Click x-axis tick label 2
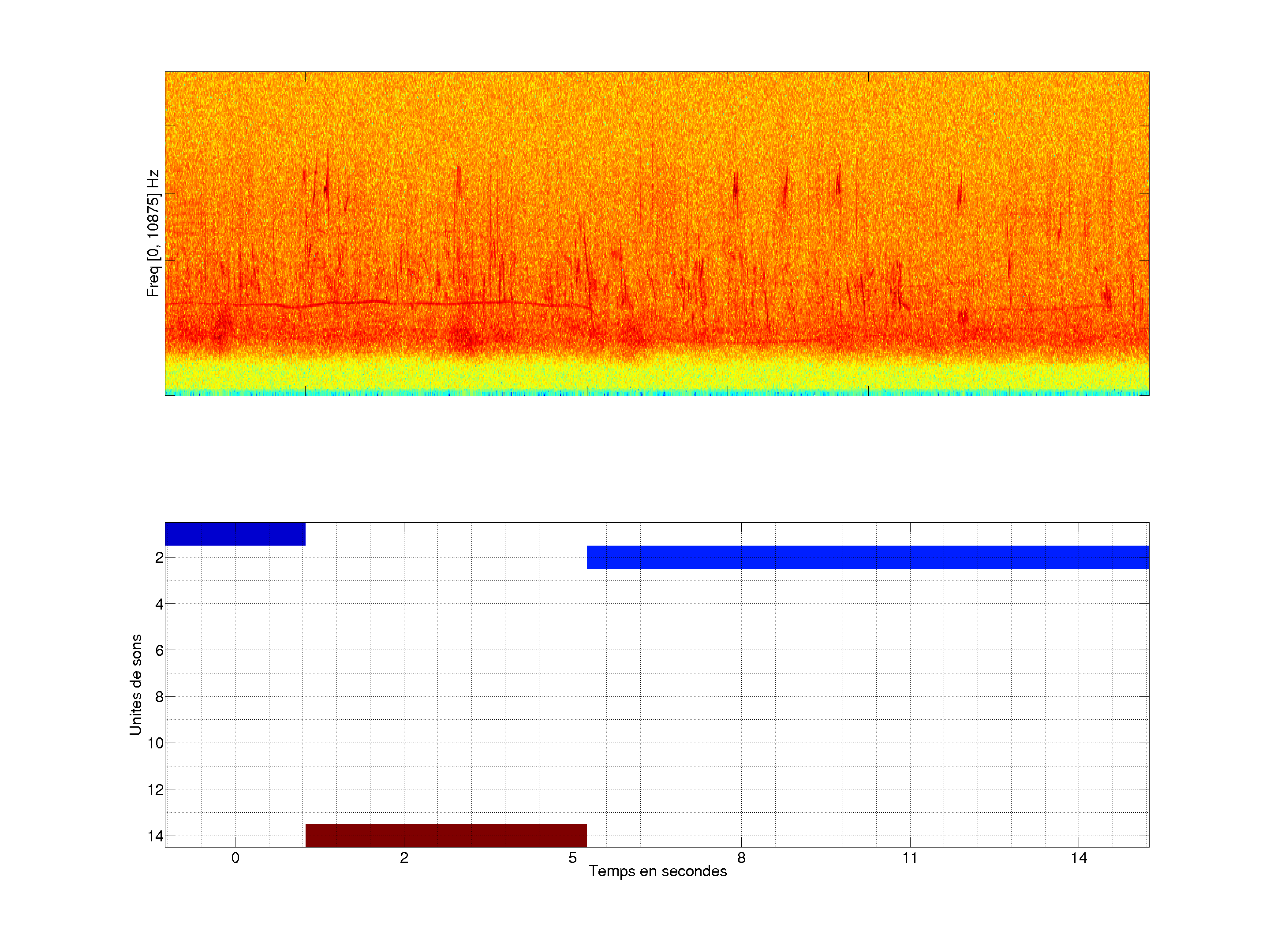The height and width of the screenshot is (952, 1270). tap(403, 858)
